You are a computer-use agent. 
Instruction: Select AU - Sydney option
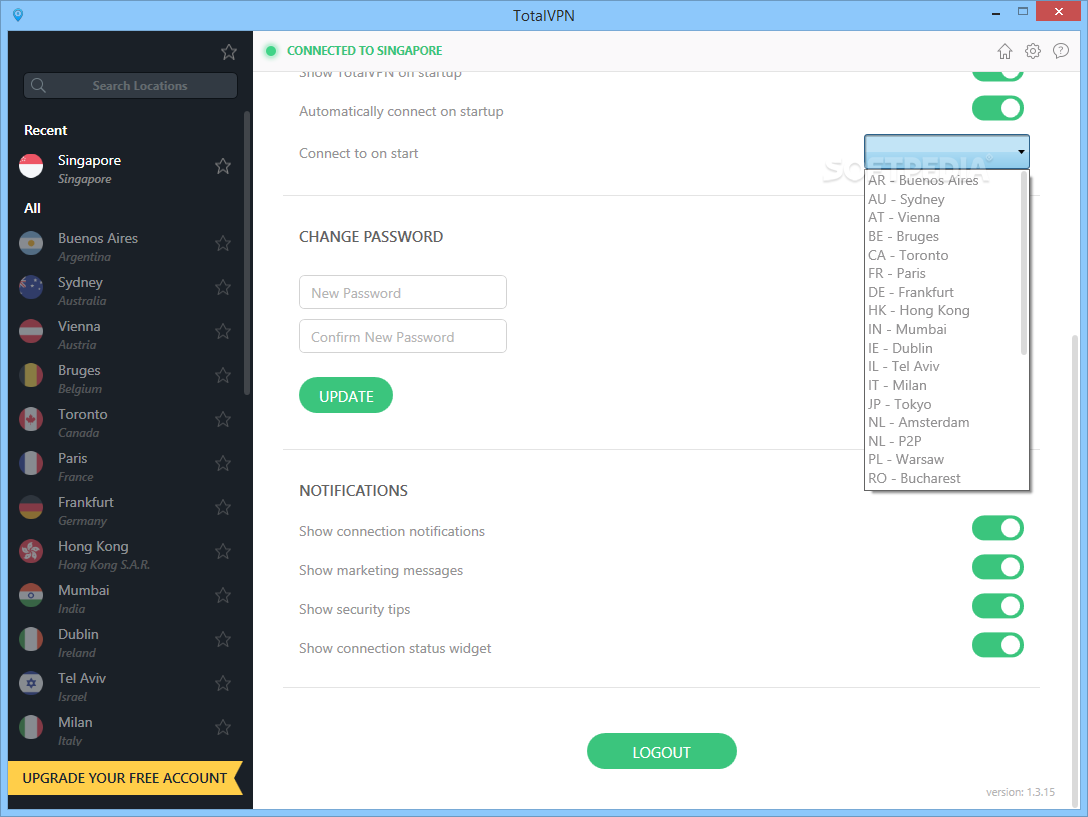[x=943, y=199]
